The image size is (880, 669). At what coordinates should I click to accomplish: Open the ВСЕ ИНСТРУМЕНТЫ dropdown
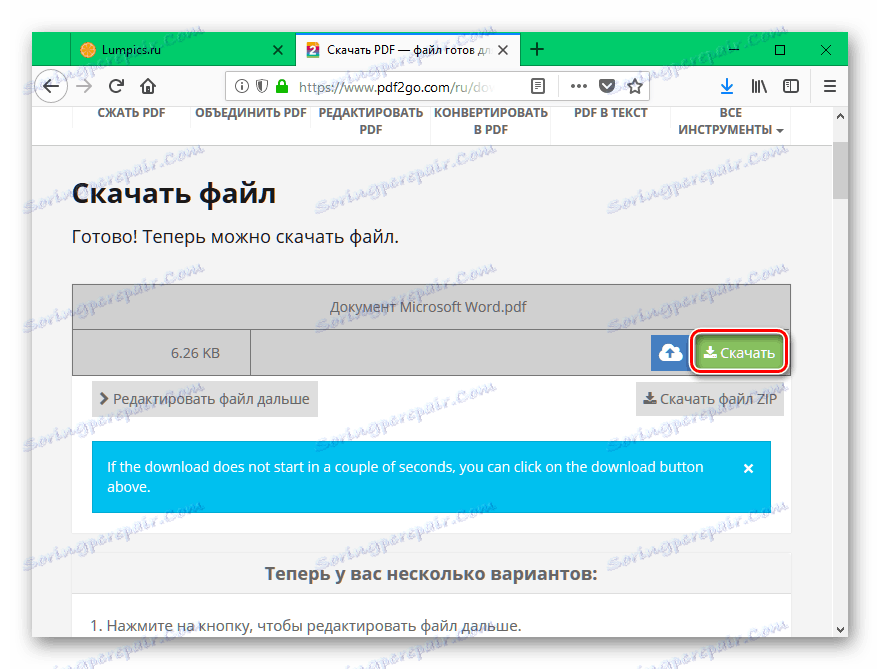pos(730,120)
